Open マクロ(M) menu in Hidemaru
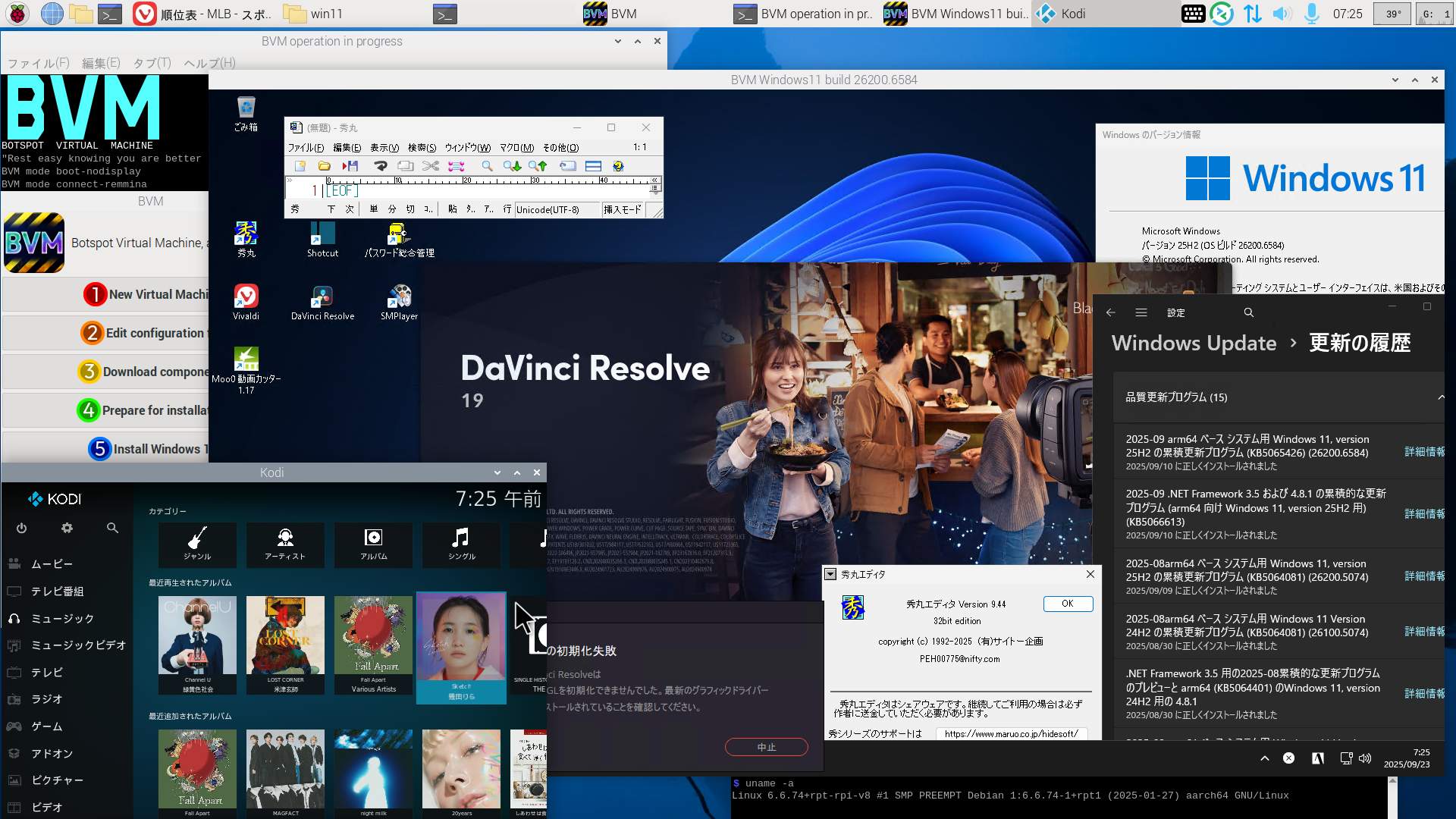 pyautogui.click(x=516, y=148)
